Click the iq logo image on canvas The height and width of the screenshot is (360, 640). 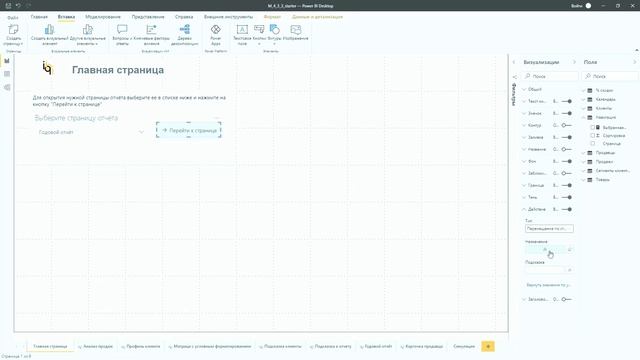tap(47, 68)
